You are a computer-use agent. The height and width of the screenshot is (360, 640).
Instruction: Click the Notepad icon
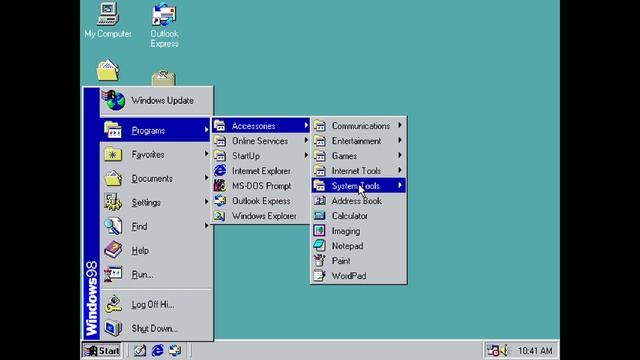tap(320, 246)
